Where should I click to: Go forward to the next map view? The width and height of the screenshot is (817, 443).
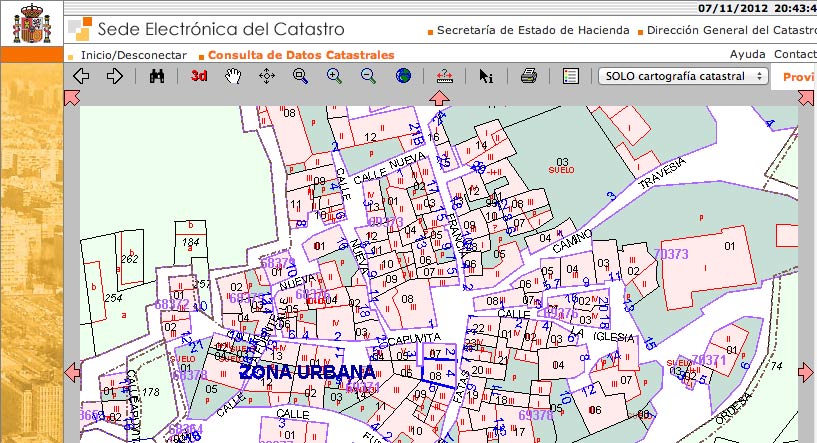coord(114,76)
